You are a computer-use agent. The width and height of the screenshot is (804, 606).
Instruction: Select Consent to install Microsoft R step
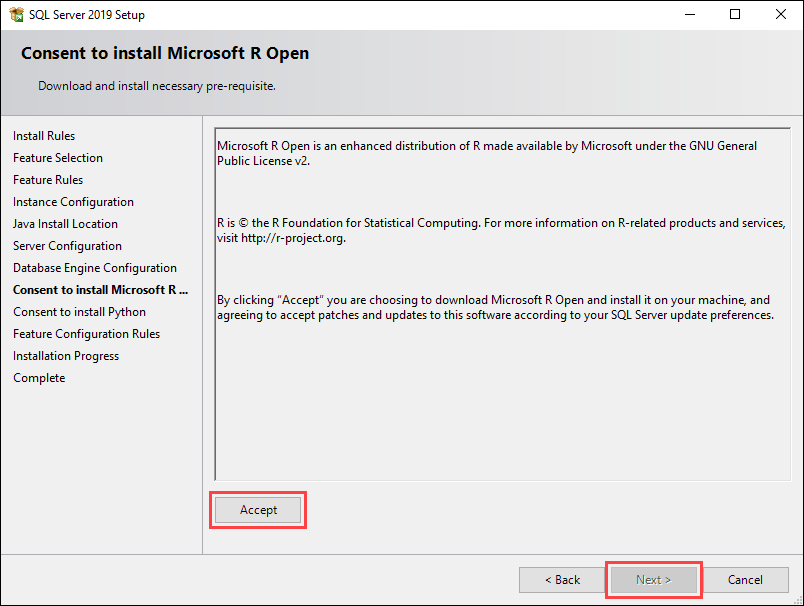click(x=100, y=290)
